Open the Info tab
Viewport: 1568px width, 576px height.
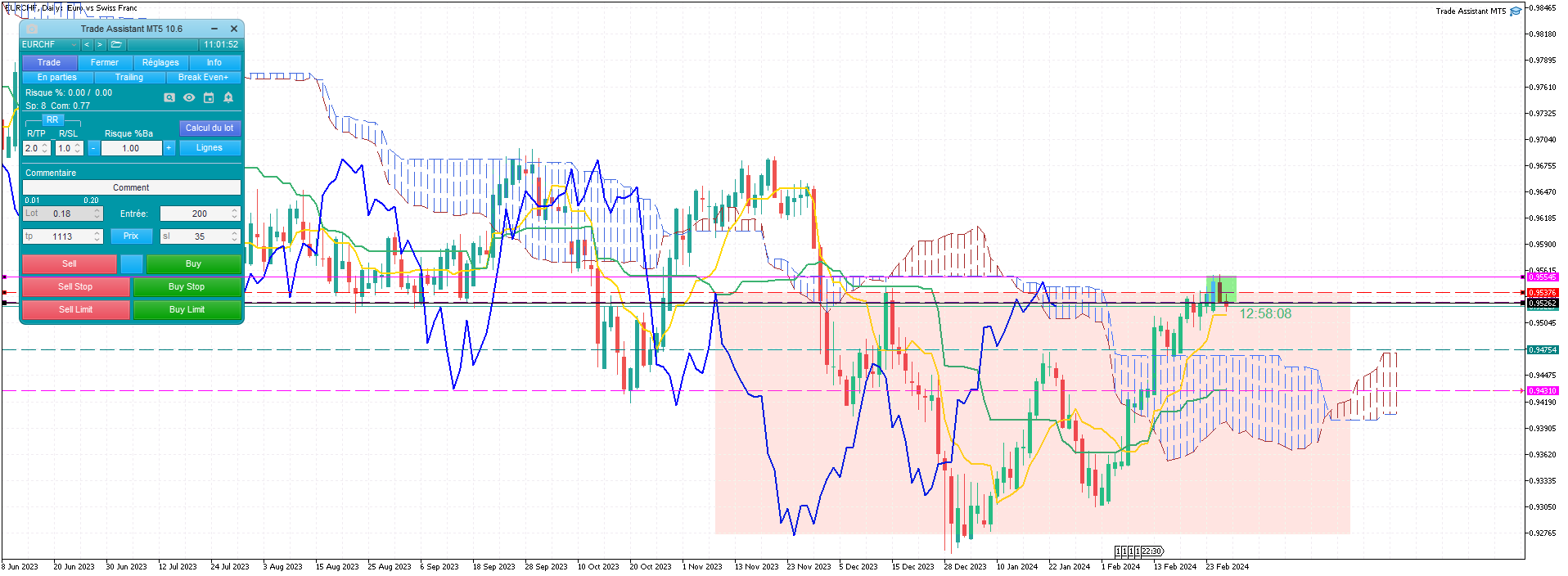pyautogui.click(x=214, y=62)
